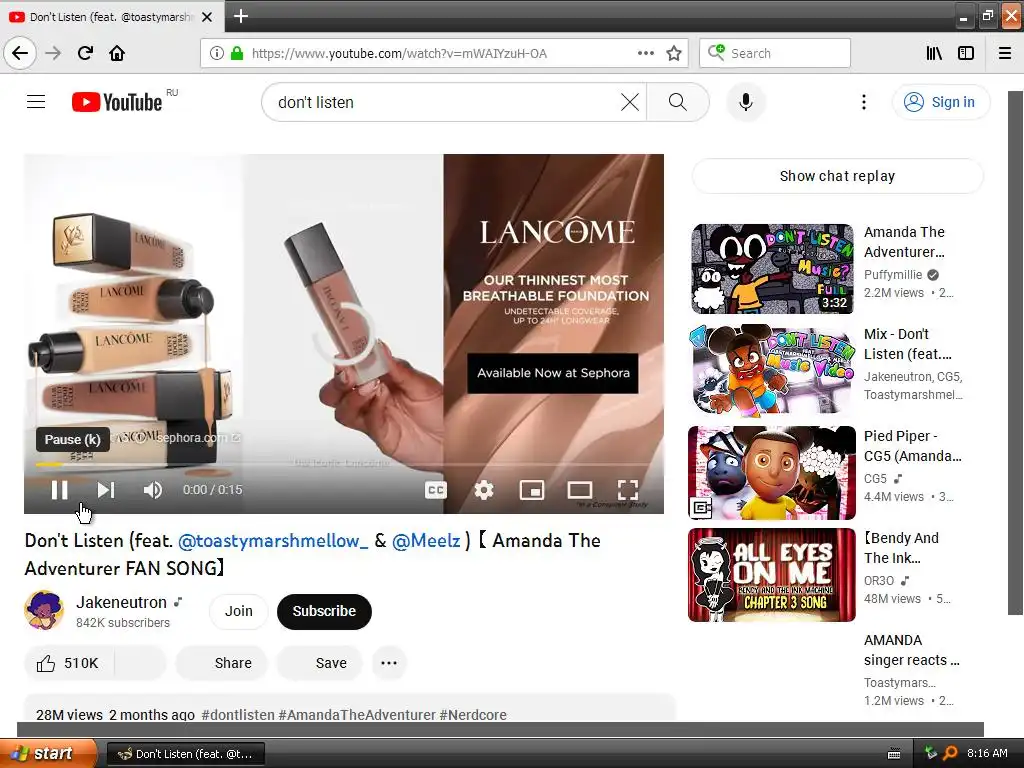Open Firefox home page
Screen dimensions: 1024x768
click(x=117, y=53)
